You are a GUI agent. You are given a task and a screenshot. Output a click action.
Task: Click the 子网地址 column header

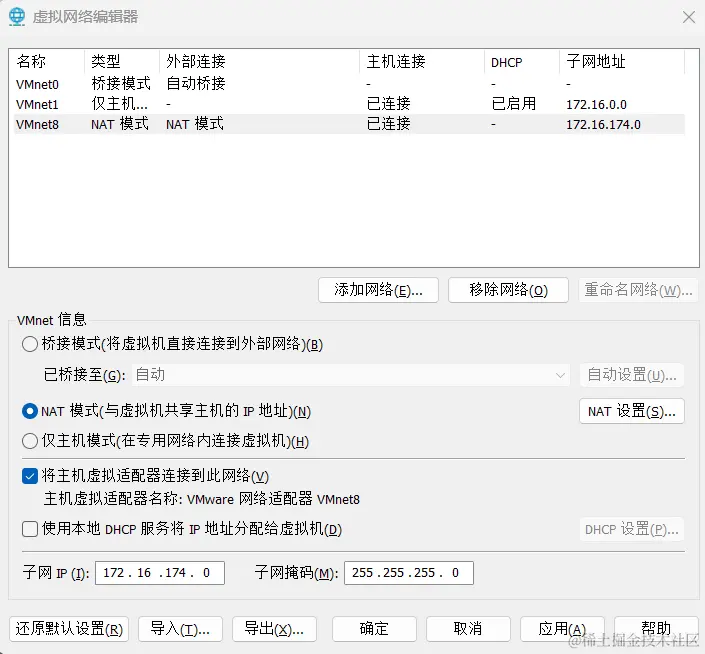622,62
